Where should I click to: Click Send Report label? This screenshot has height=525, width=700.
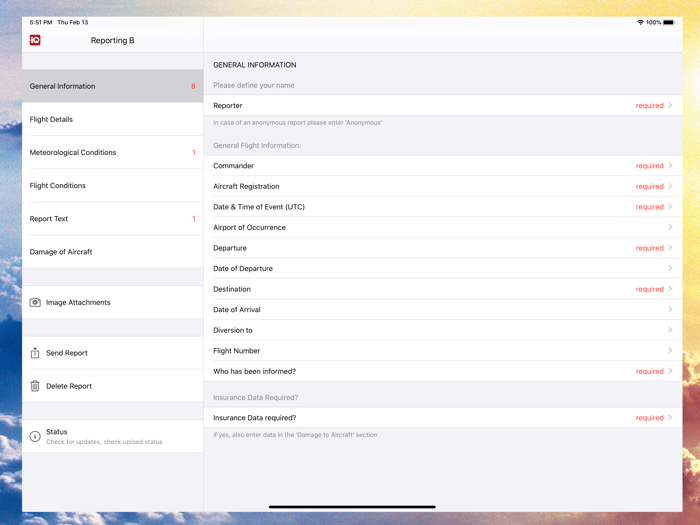pos(67,353)
